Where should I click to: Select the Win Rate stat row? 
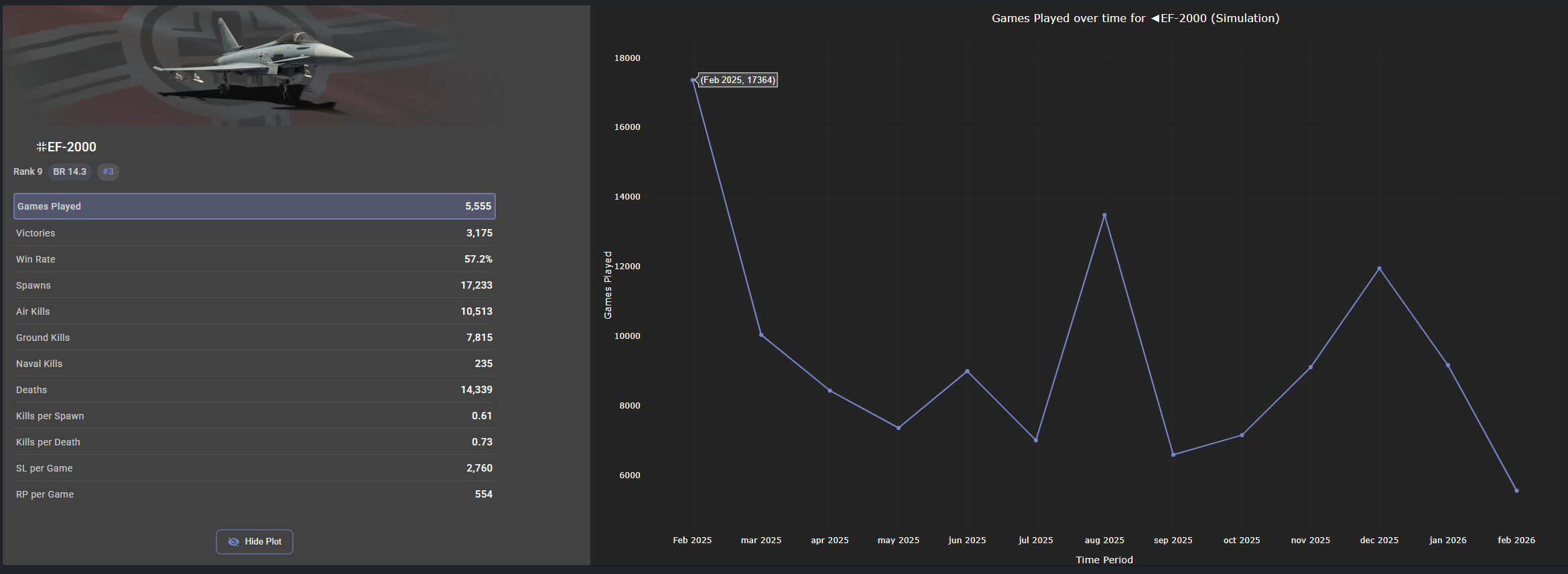[255, 259]
